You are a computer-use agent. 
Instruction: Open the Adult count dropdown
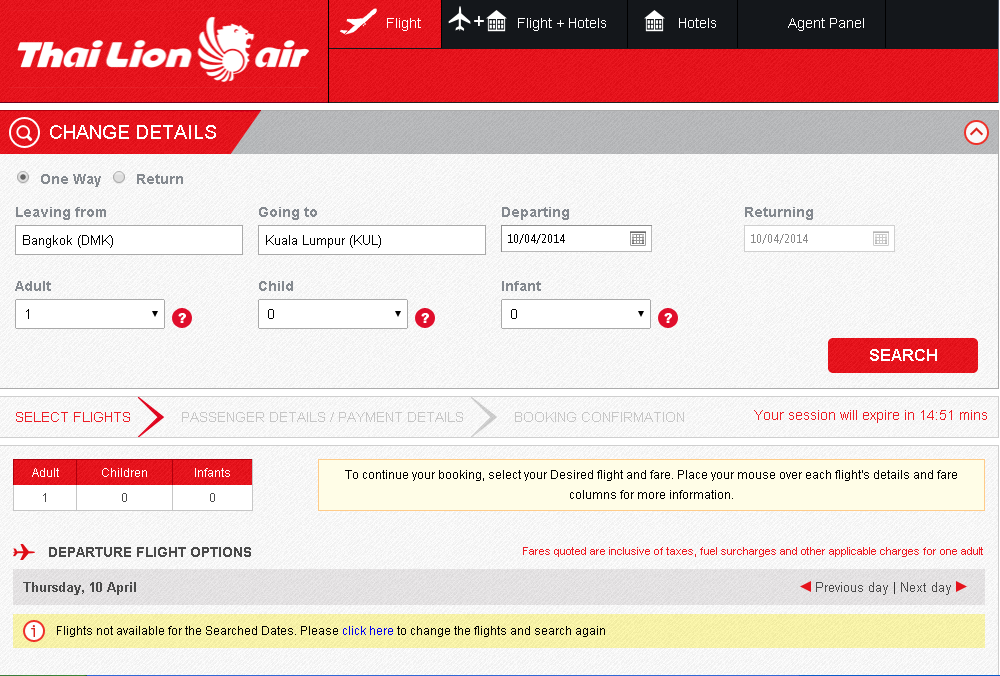coord(90,314)
